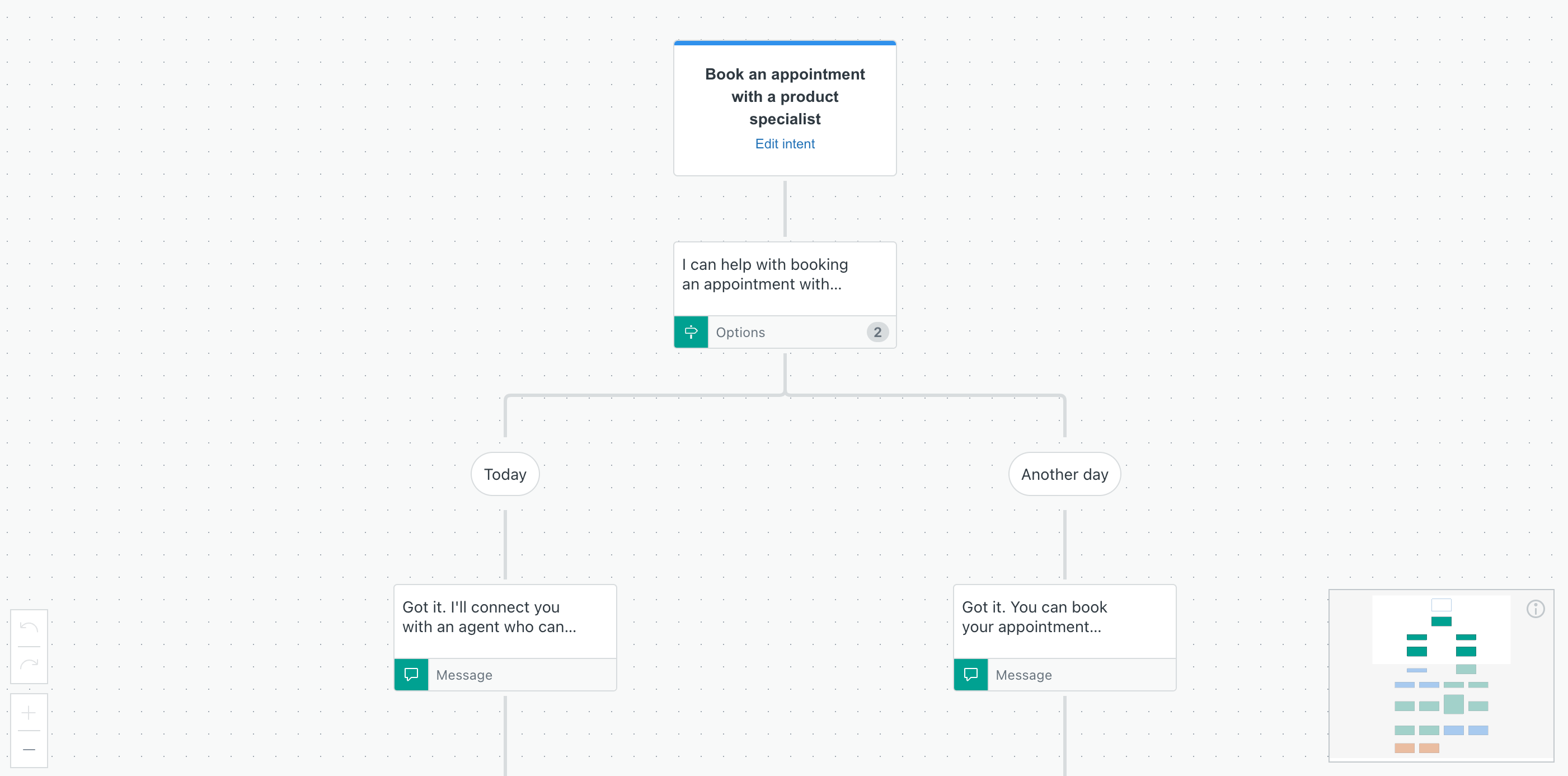Click the Edit intent link

click(785, 144)
